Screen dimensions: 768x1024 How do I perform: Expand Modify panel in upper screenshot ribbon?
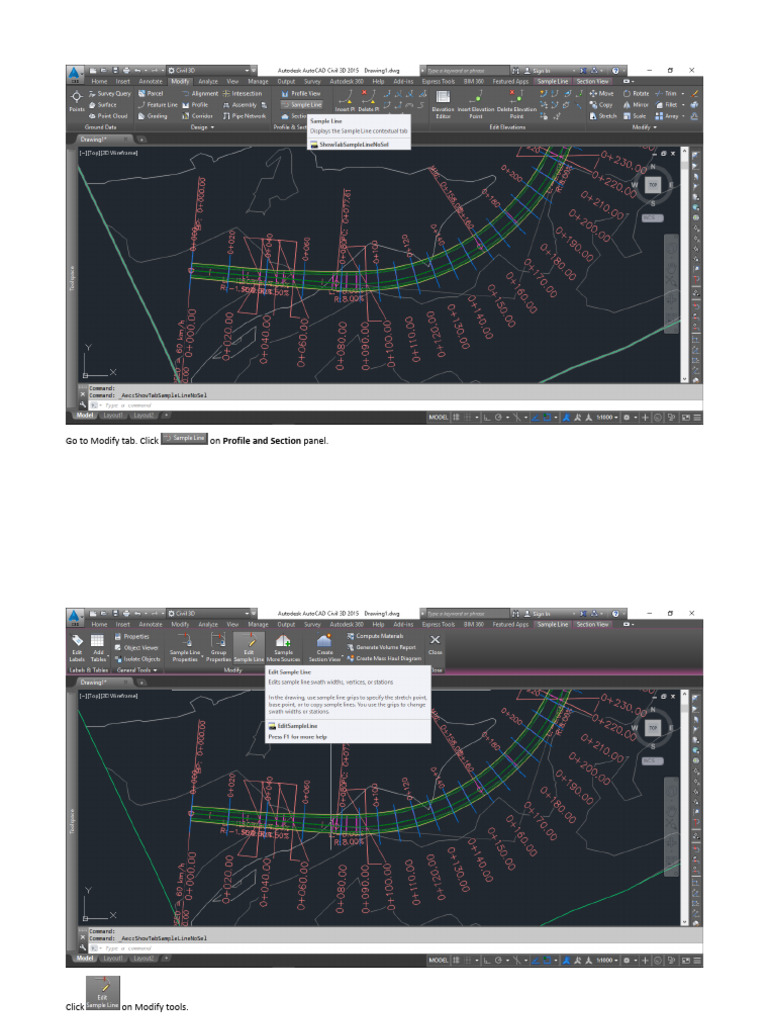pyautogui.click(x=644, y=127)
